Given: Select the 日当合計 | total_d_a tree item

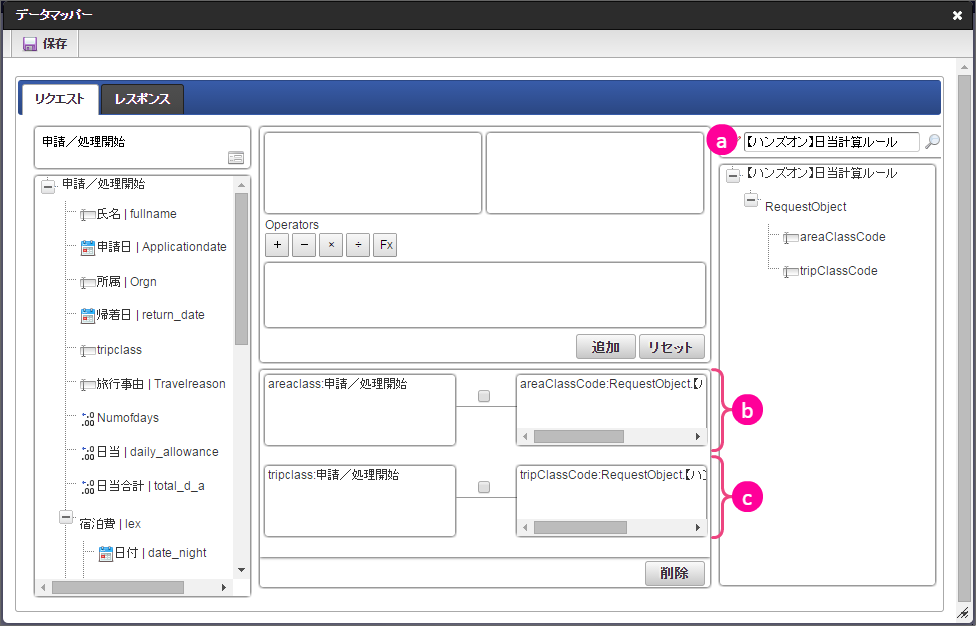Looking at the screenshot, I should click(150, 486).
